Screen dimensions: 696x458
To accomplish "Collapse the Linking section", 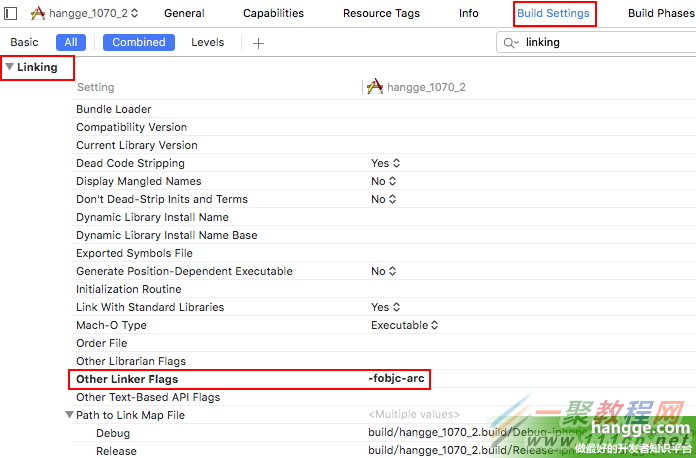I will [10, 67].
